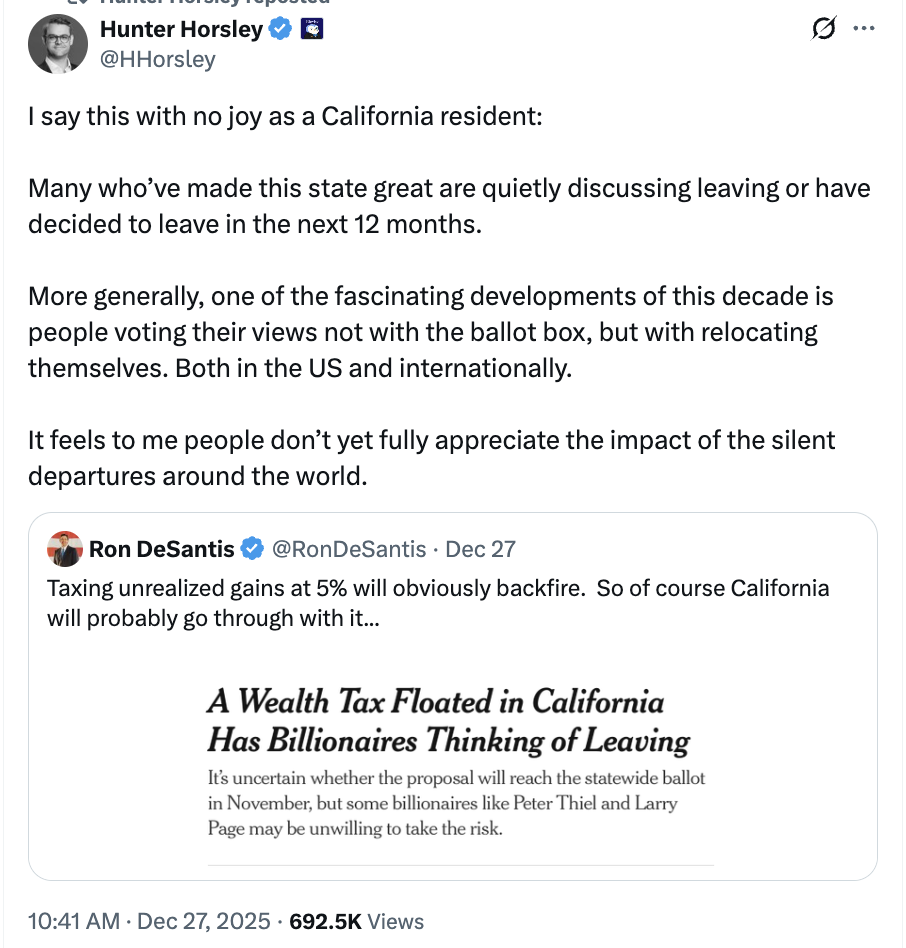Viewport: 906px width, 948px height.
Task: Click the paragraph about voting by relocating
Action: pyautogui.click(x=430, y=332)
